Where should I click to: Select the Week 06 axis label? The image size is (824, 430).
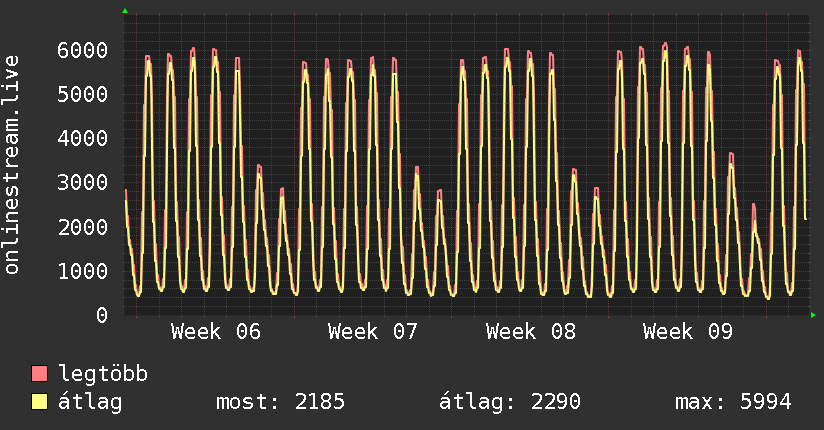point(216,332)
